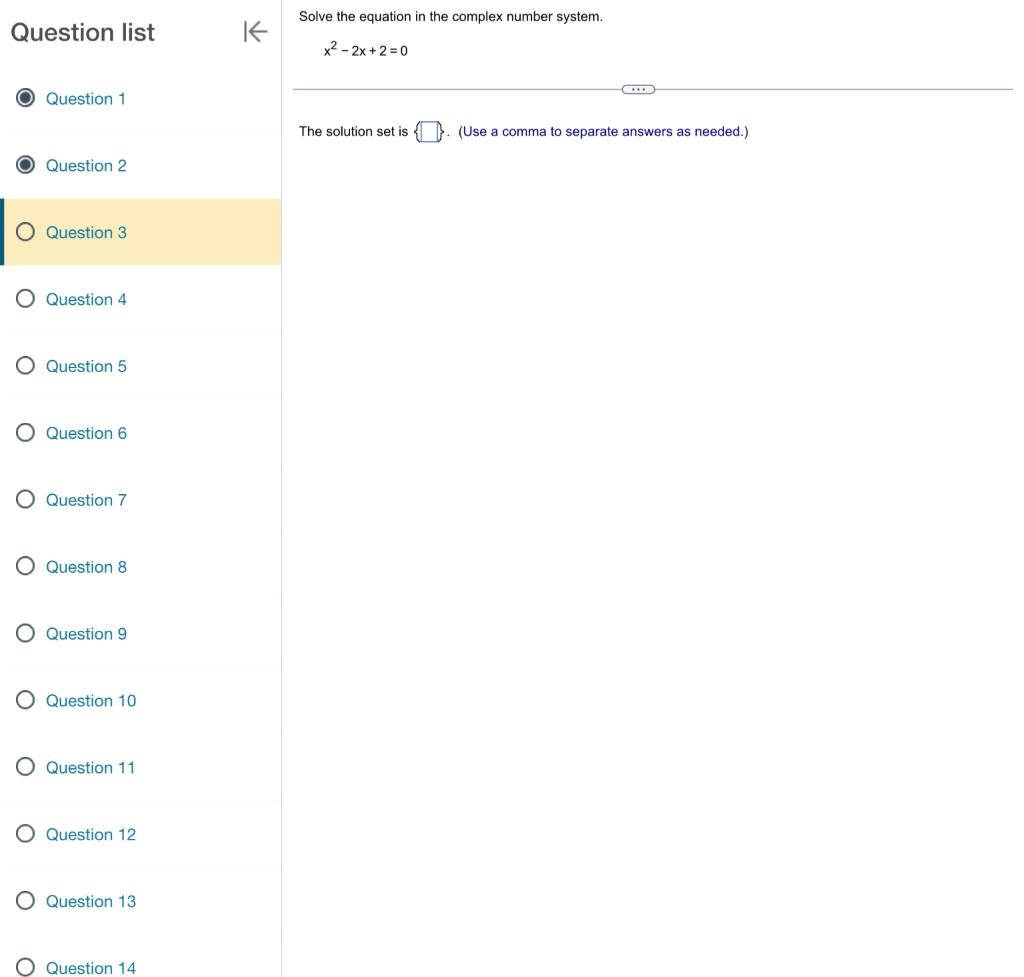
Task: Go to Question 13
Action: click(90, 901)
